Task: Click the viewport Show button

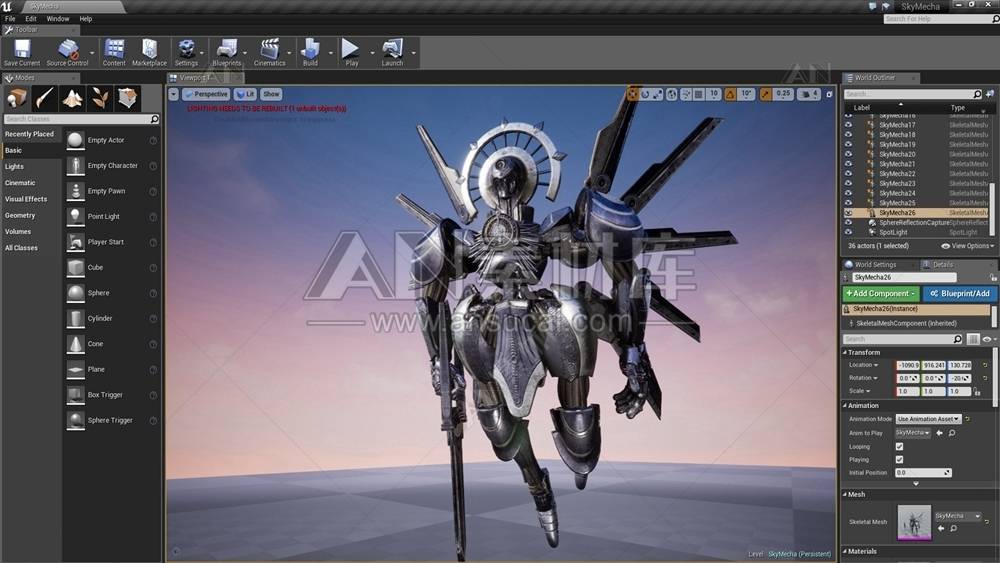Action: 271,94
